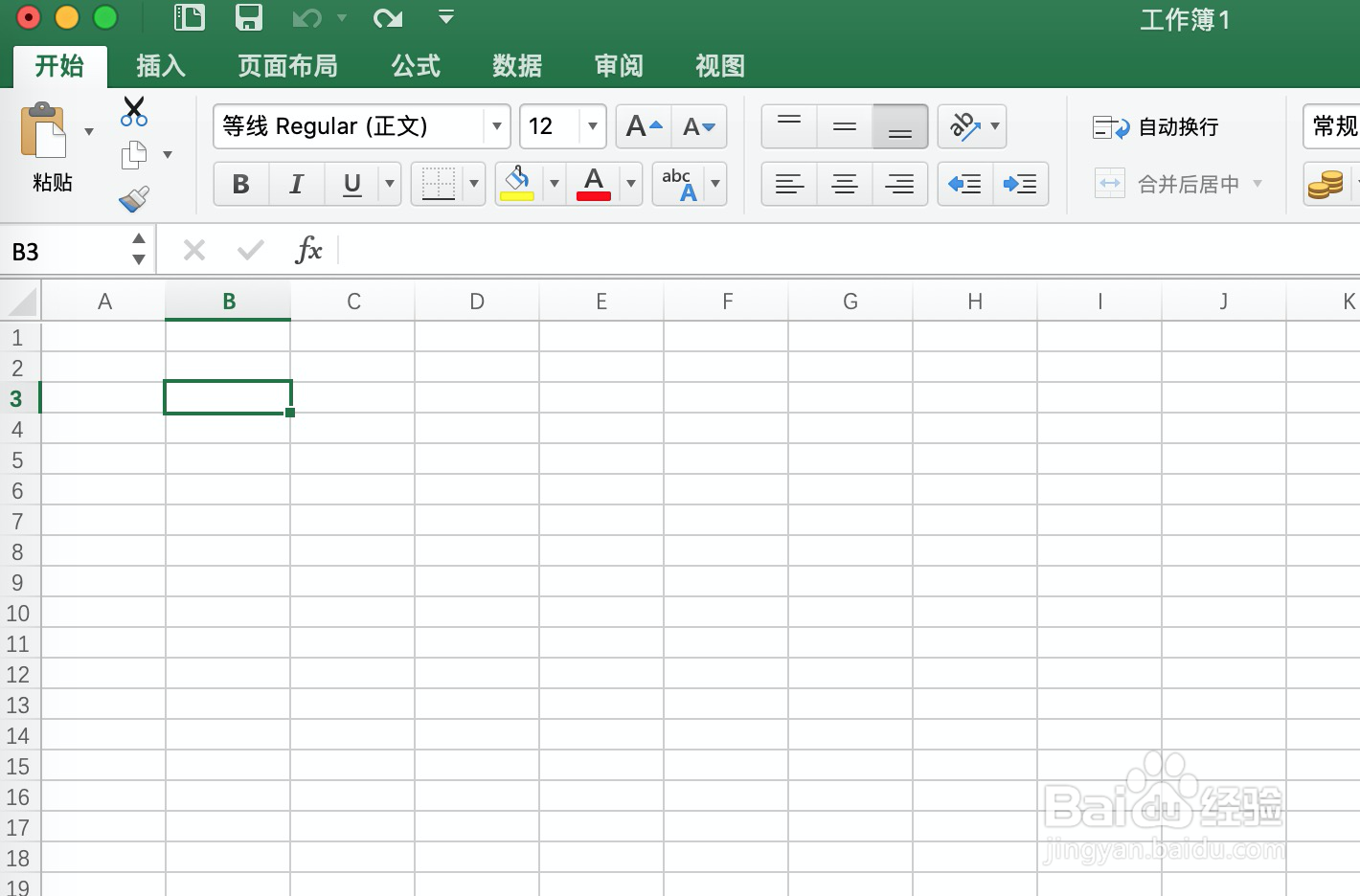Cancel entry with X in formula bar
This screenshot has width=1360, height=896.
194,251
